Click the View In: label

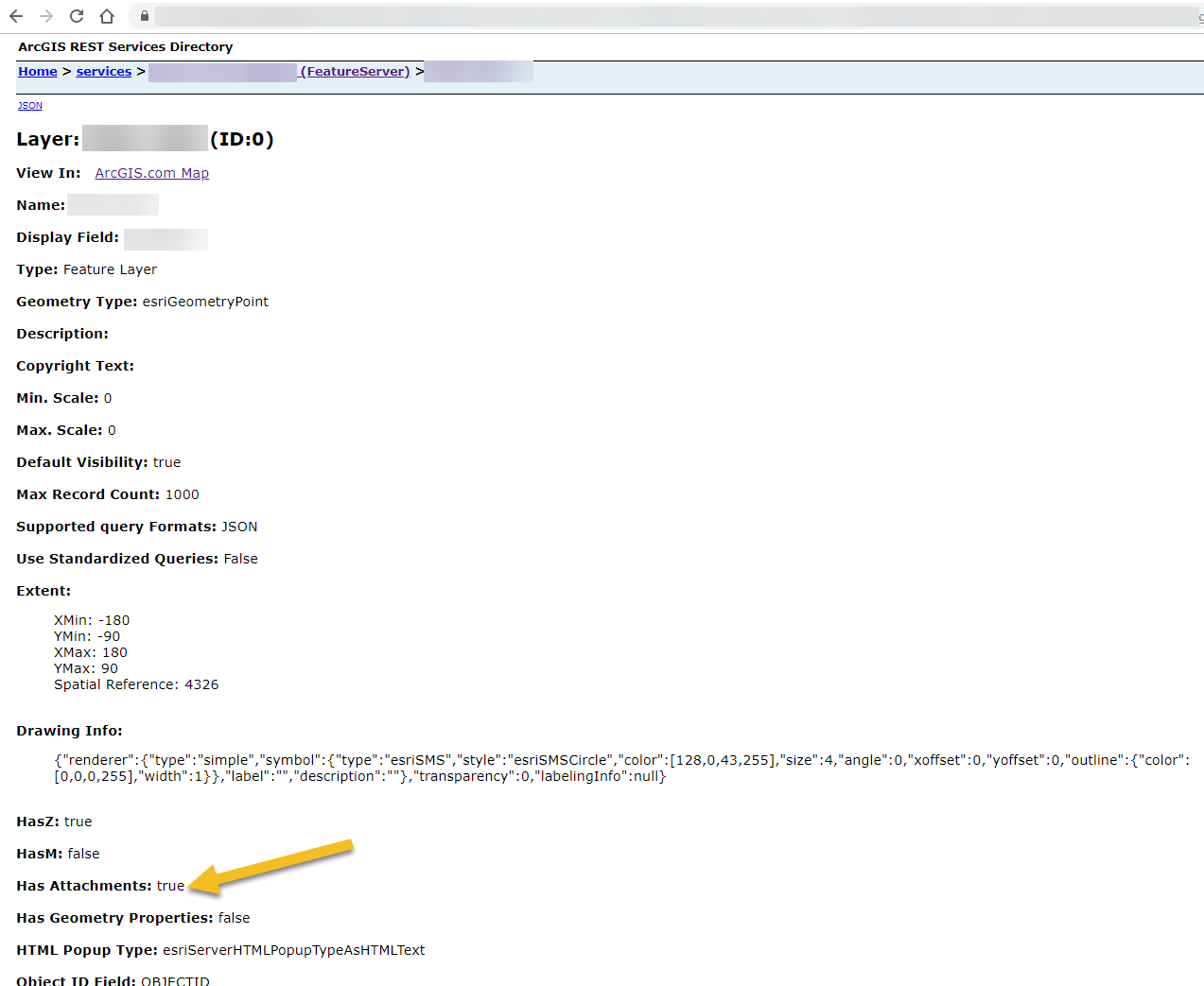[48, 173]
